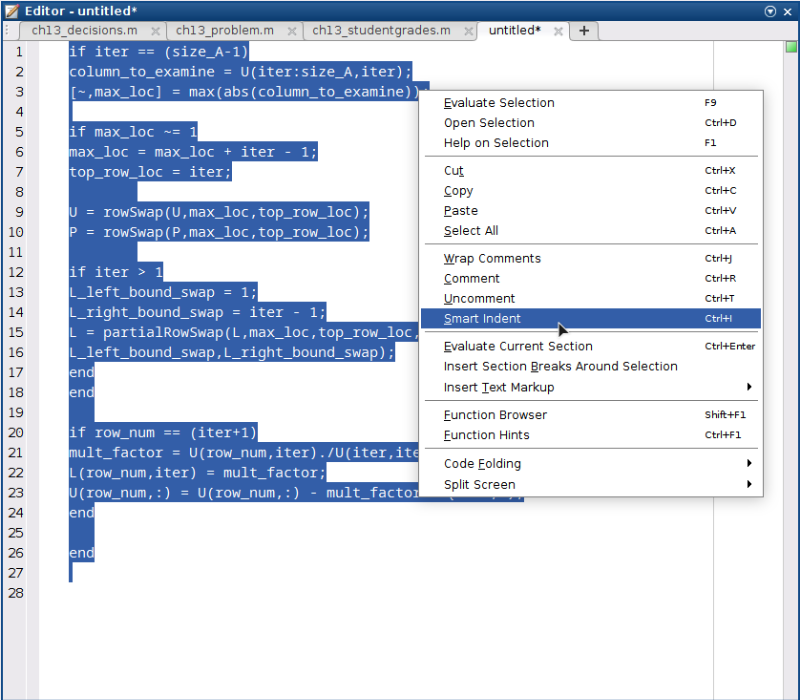Add a new document tab with plus button
This screenshot has height=700, width=800.
tap(584, 31)
